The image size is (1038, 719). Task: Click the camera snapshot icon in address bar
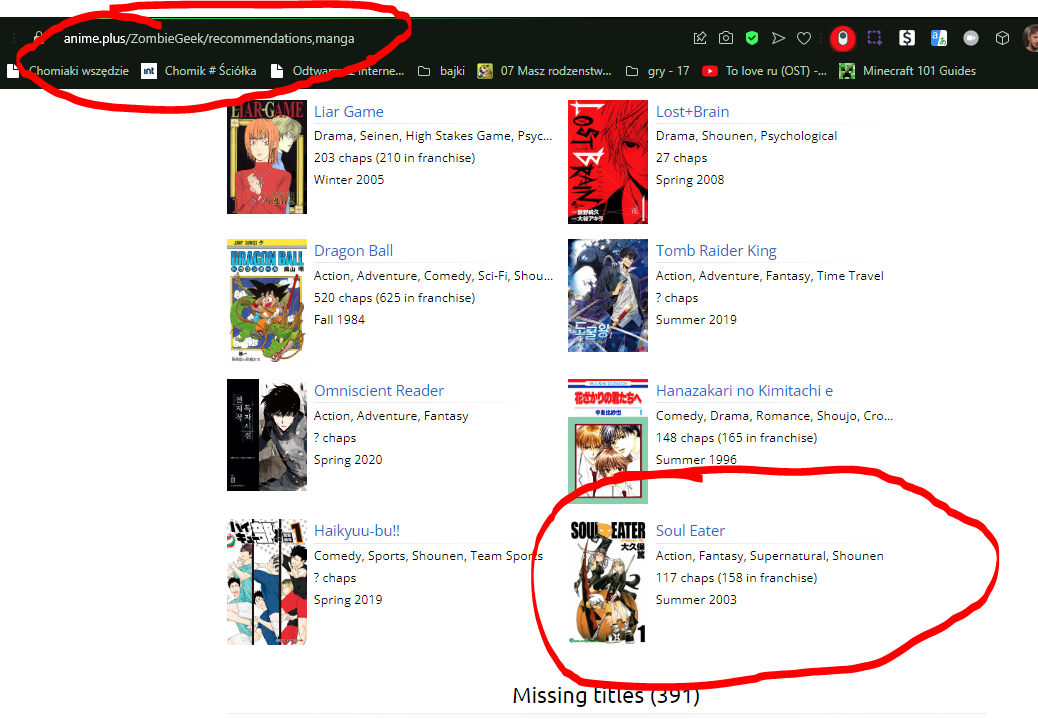coord(726,38)
